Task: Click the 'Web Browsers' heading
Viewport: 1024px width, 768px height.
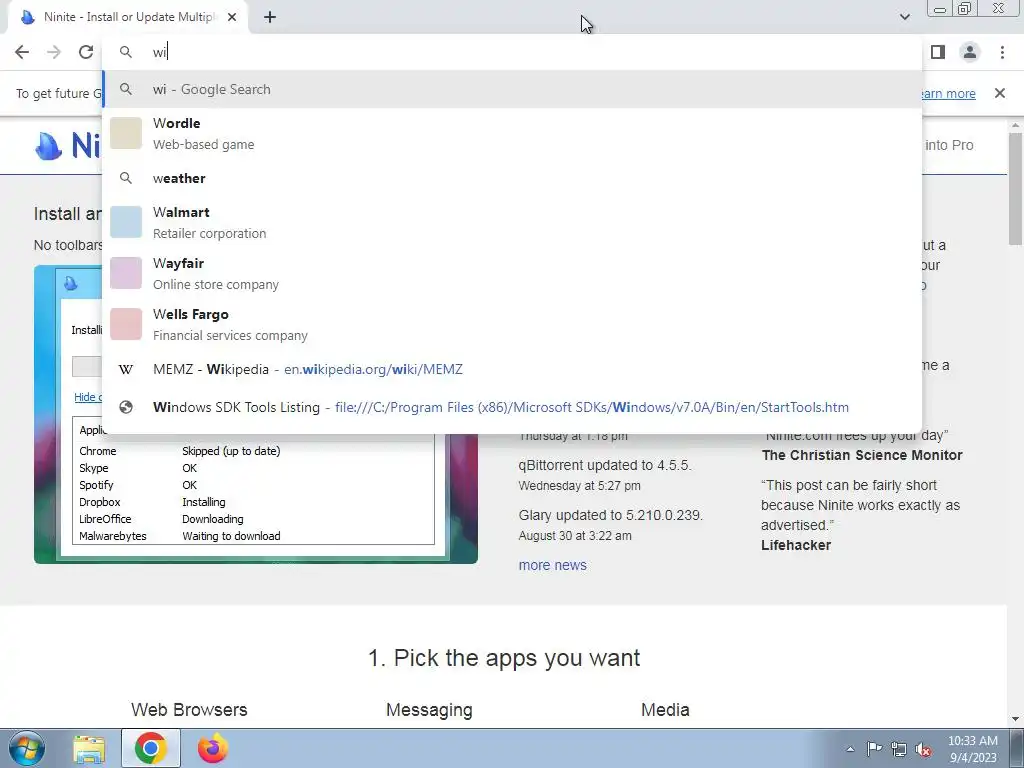Action: coord(189,710)
